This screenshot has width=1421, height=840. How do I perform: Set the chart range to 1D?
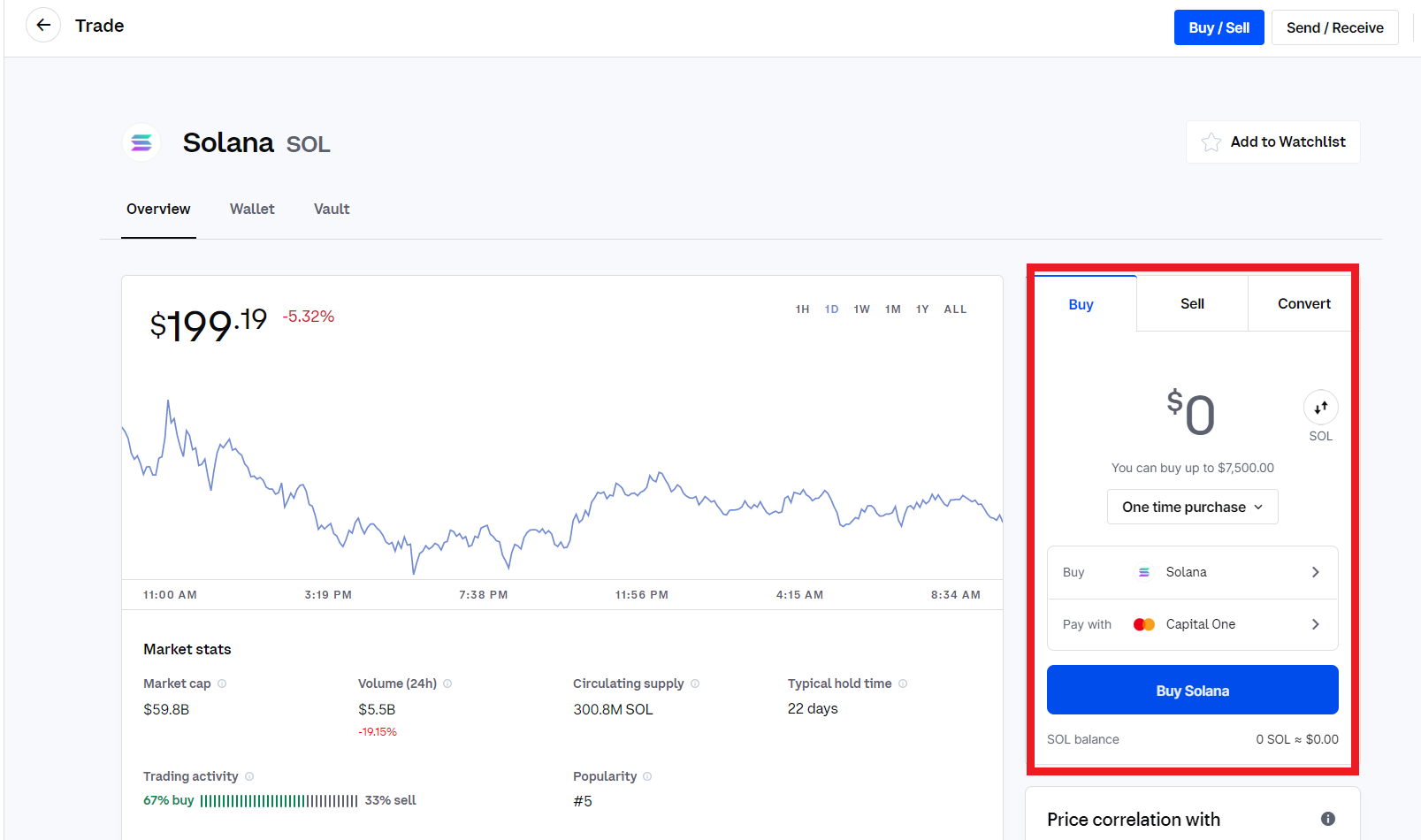tap(831, 309)
